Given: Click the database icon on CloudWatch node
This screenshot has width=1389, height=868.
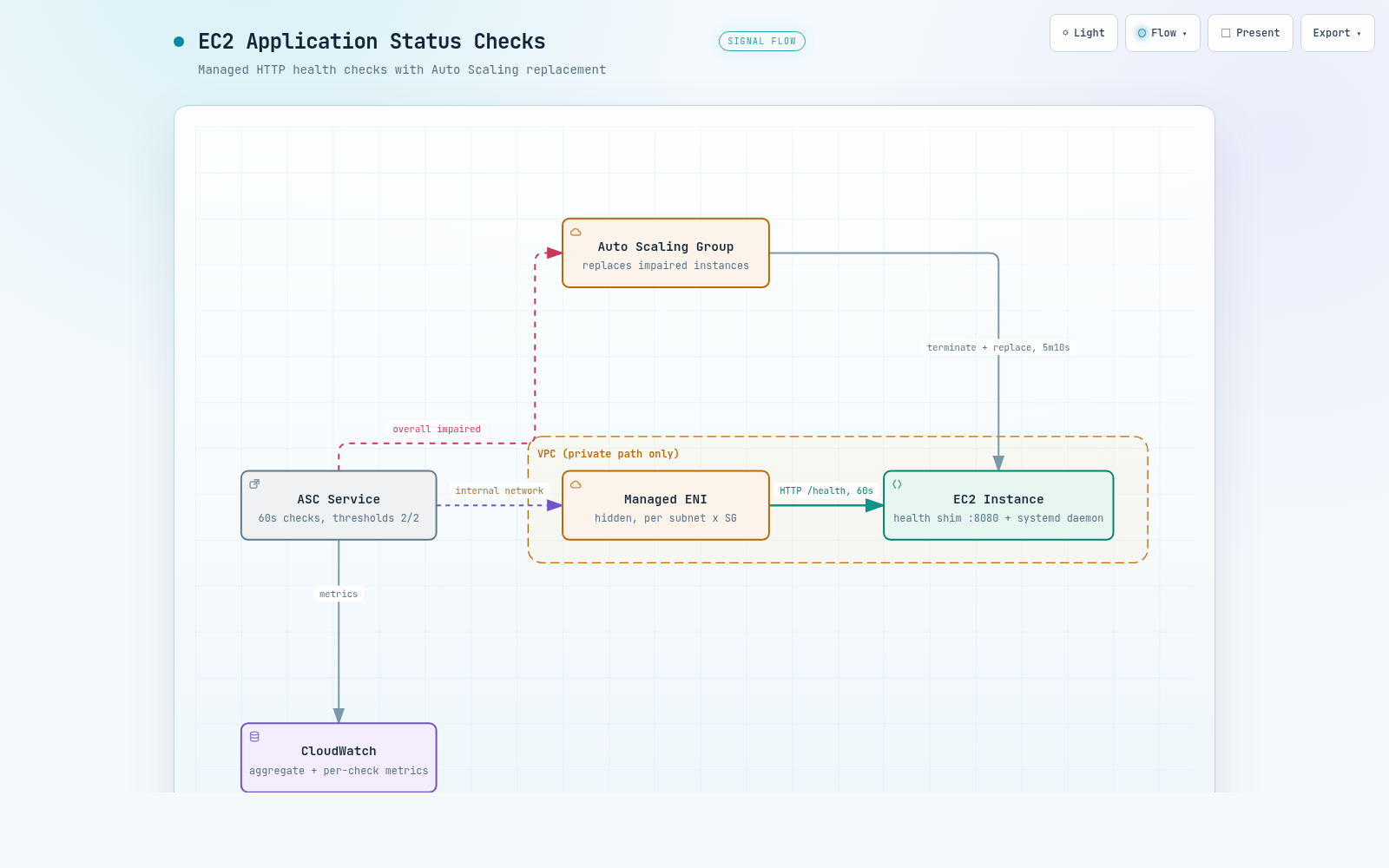Looking at the screenshot, I should click(254, 737).
